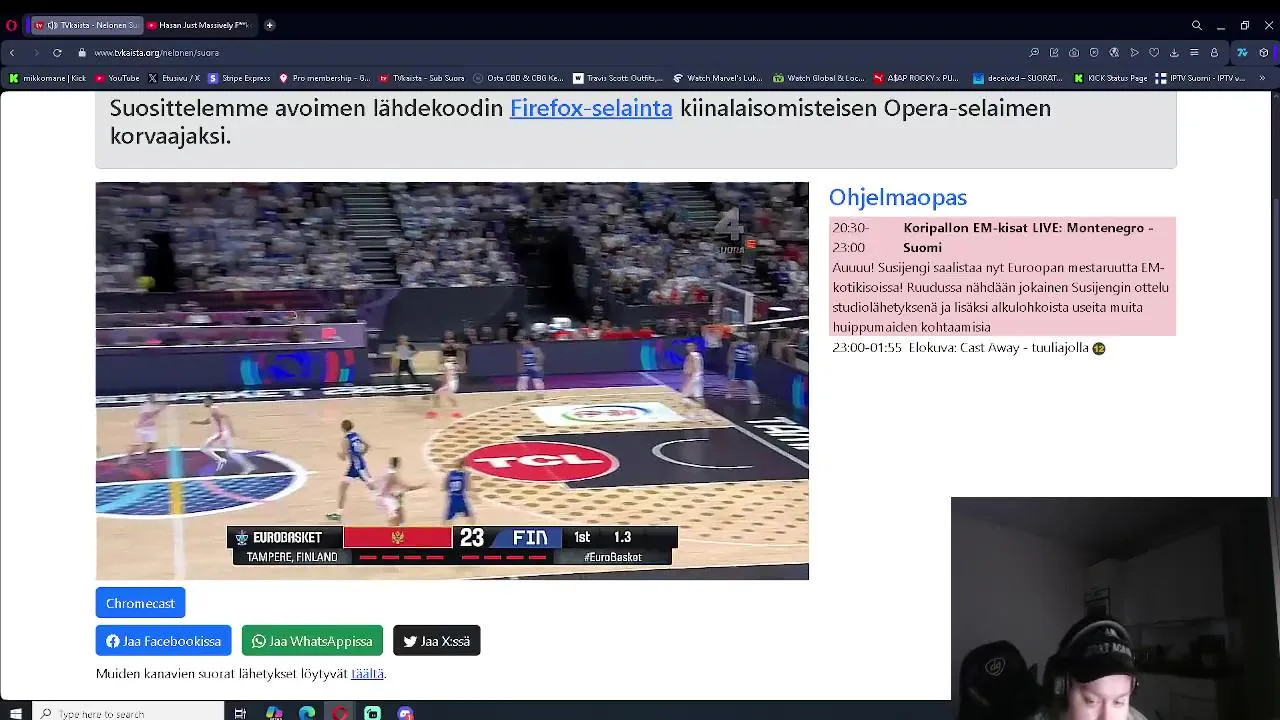The width and height of the screenshot is (1280, 720).
Task: Open the Easy Setup lines icon
Action: (1194, 52)
